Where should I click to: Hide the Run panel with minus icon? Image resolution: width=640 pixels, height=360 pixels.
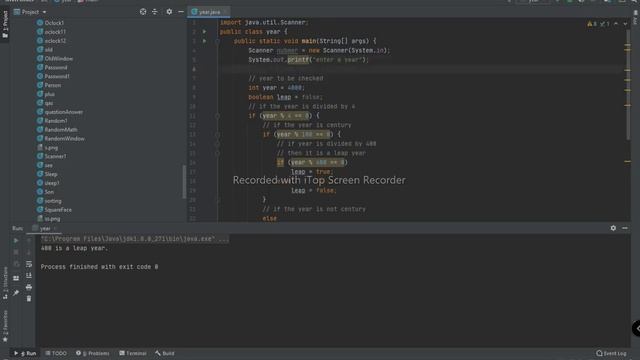pyautogui.click(x=625, y=228)
